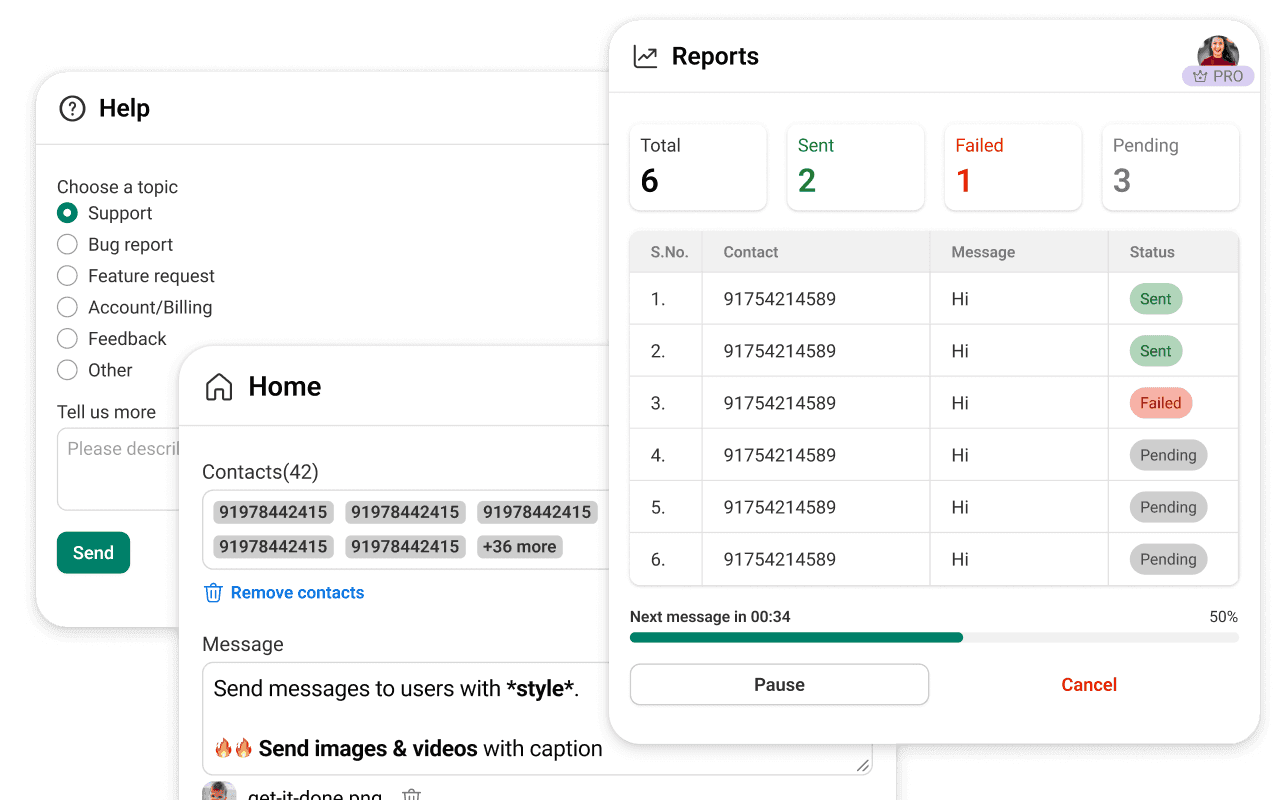
Task: Click the Home house icon
Action: 218,387
